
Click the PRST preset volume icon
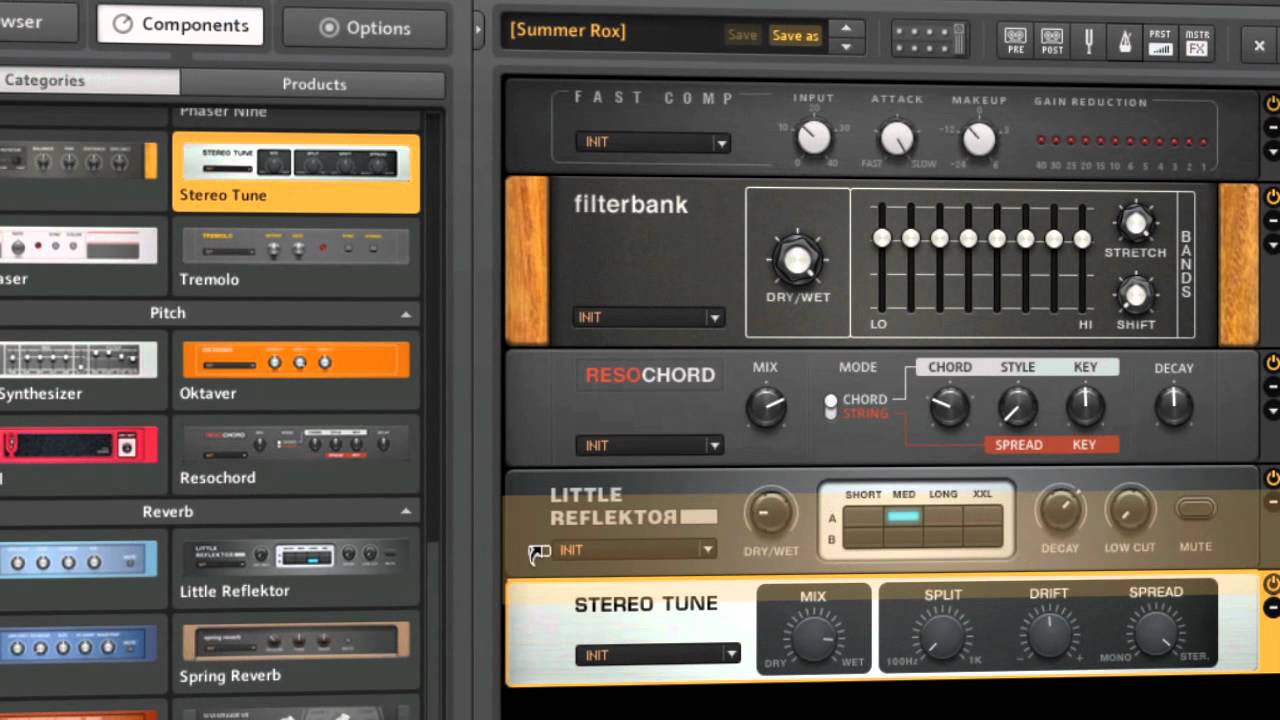(1160, 40)
